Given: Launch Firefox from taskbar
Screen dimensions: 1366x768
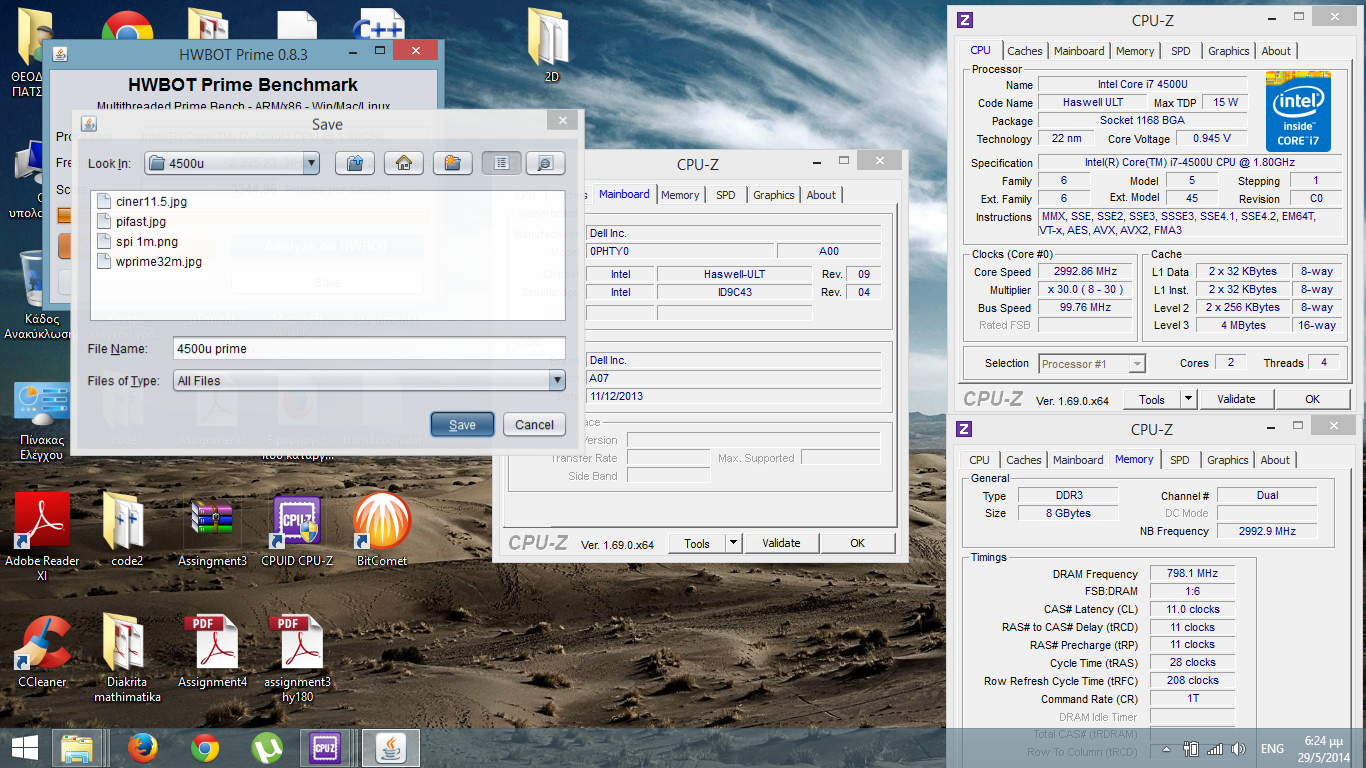Looking at the screenshot, I should point(143,748).
